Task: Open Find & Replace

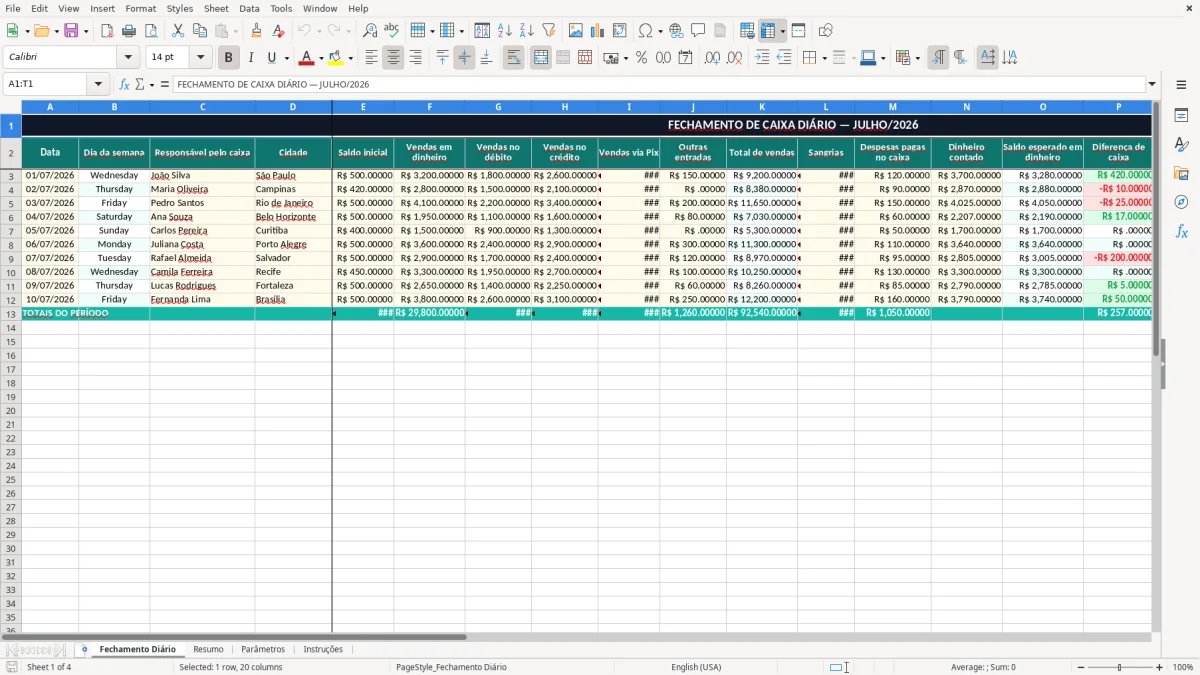Action: coord(370,31)
